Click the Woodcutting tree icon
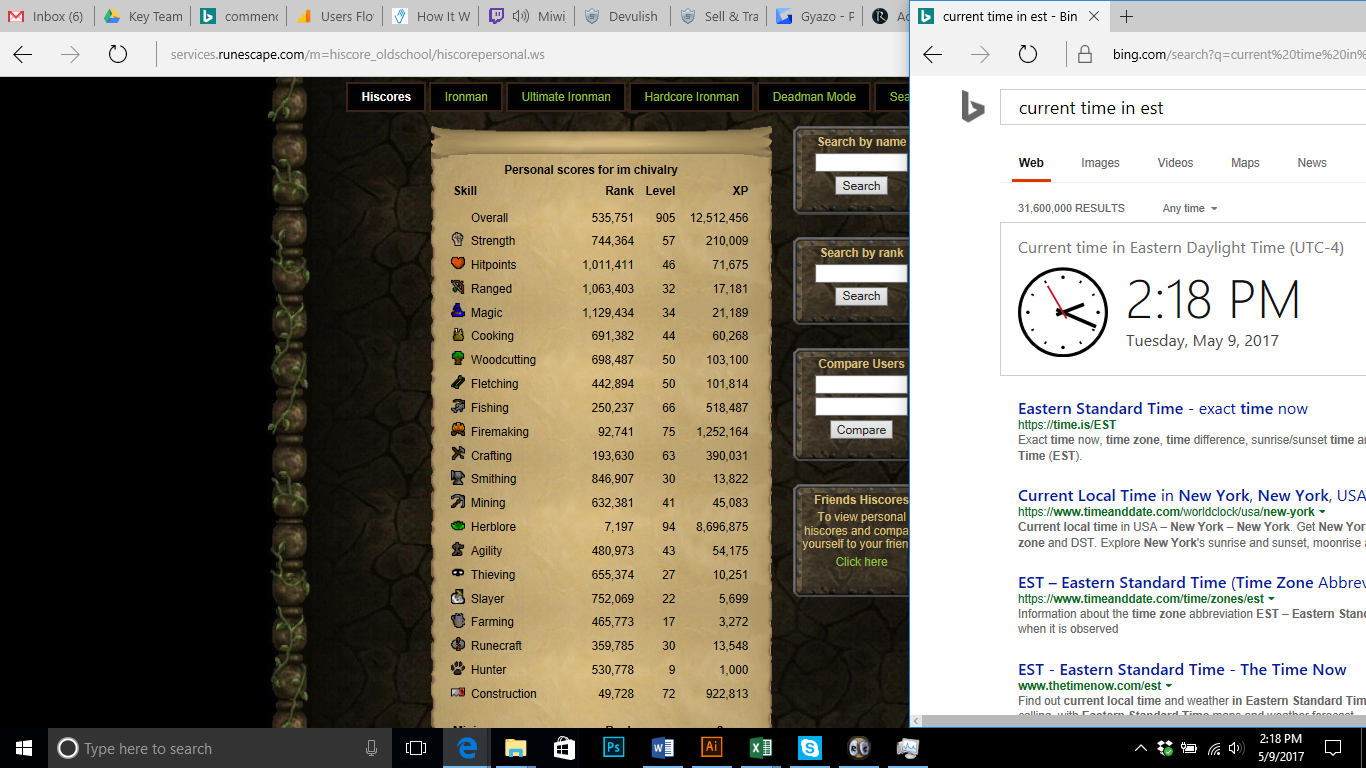Image resolution: width=1366 pixels, height=768 pixels. click(x=458, y=359)
